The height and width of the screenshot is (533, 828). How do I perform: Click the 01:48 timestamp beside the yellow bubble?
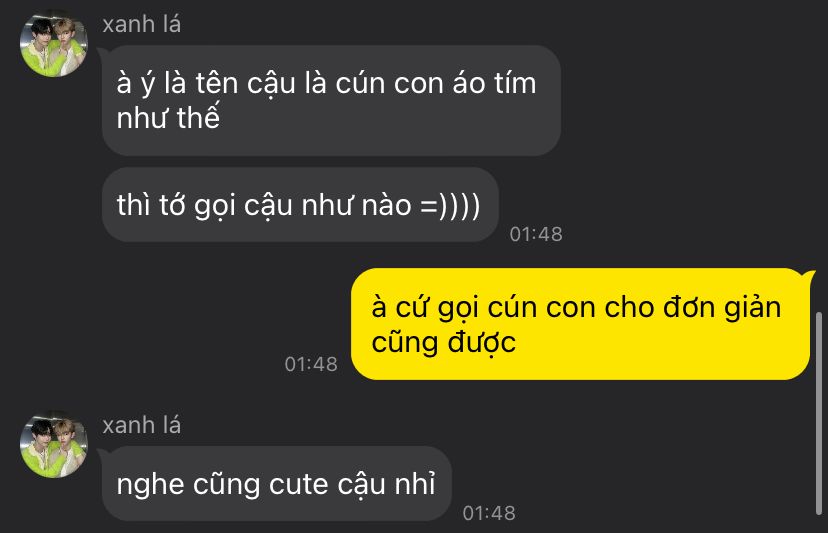(311, 364)
